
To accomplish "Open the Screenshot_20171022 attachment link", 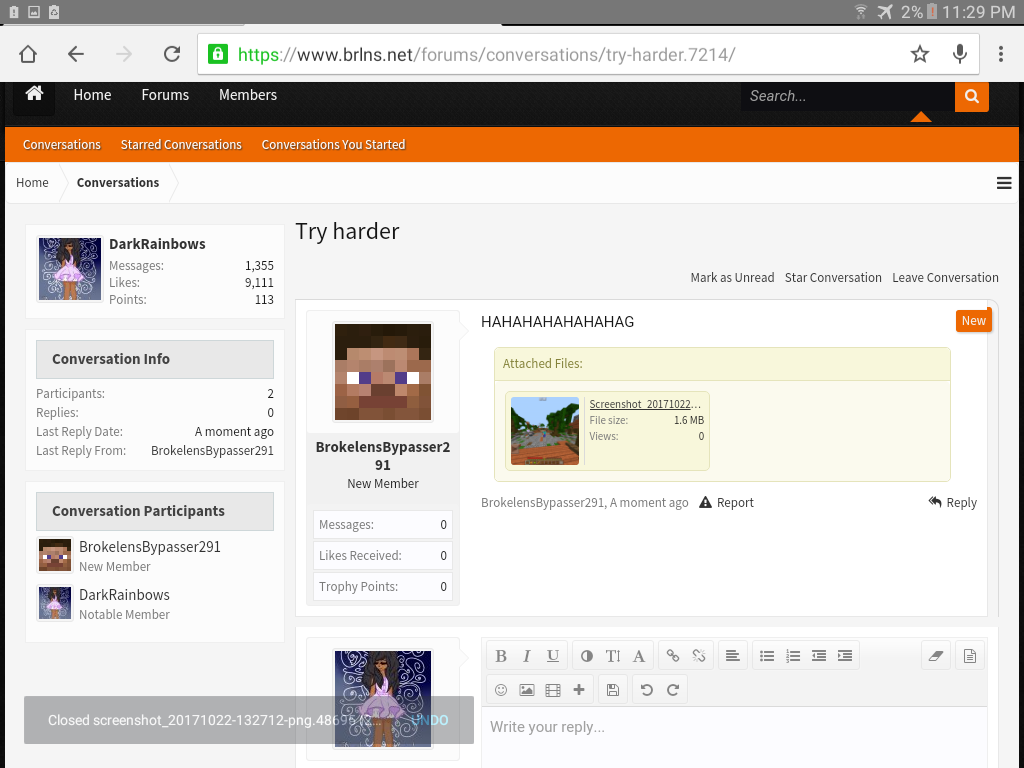I will [645, 404].
